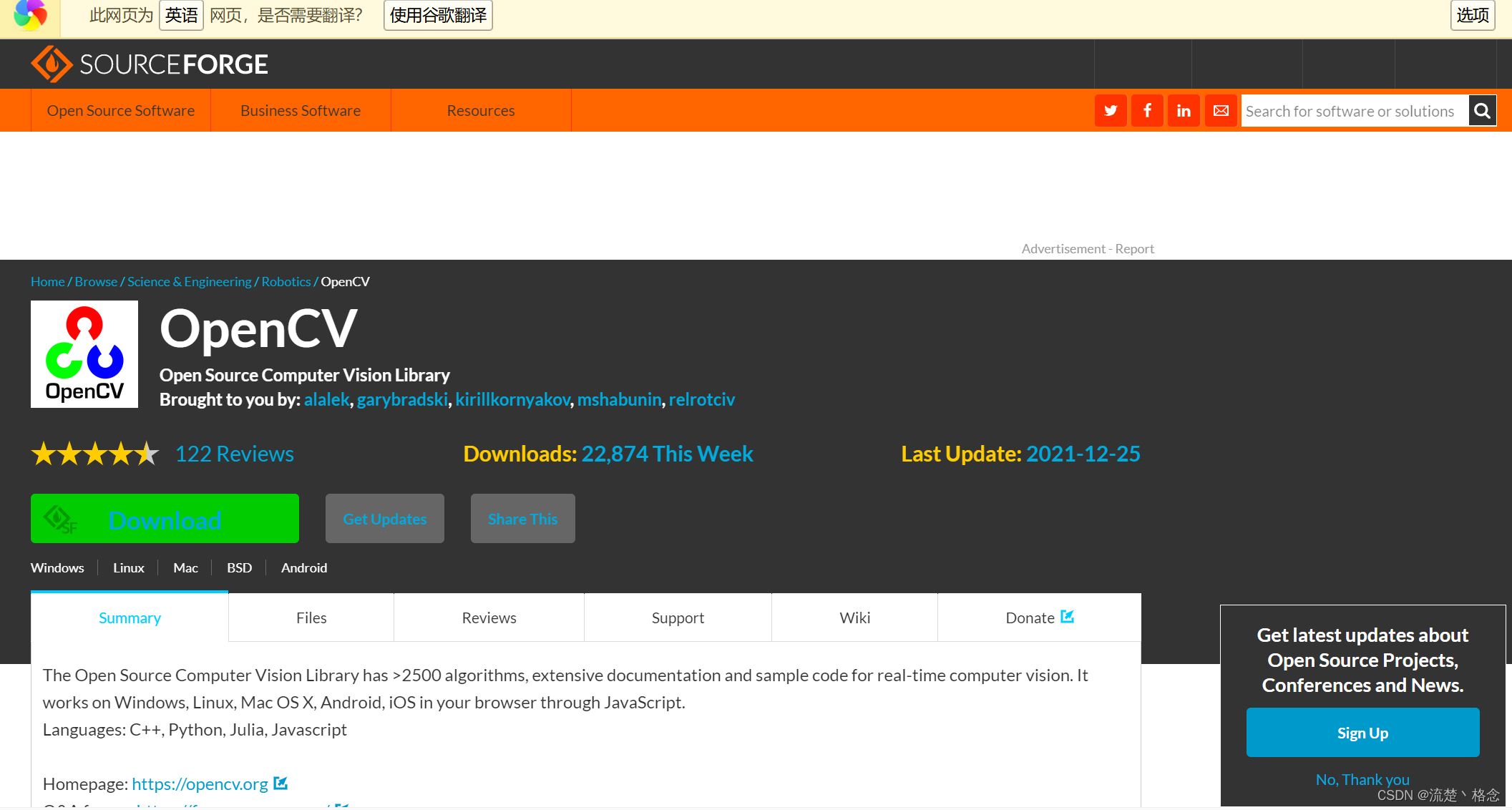Open the 选项 options button

[x=1473, y=15]
